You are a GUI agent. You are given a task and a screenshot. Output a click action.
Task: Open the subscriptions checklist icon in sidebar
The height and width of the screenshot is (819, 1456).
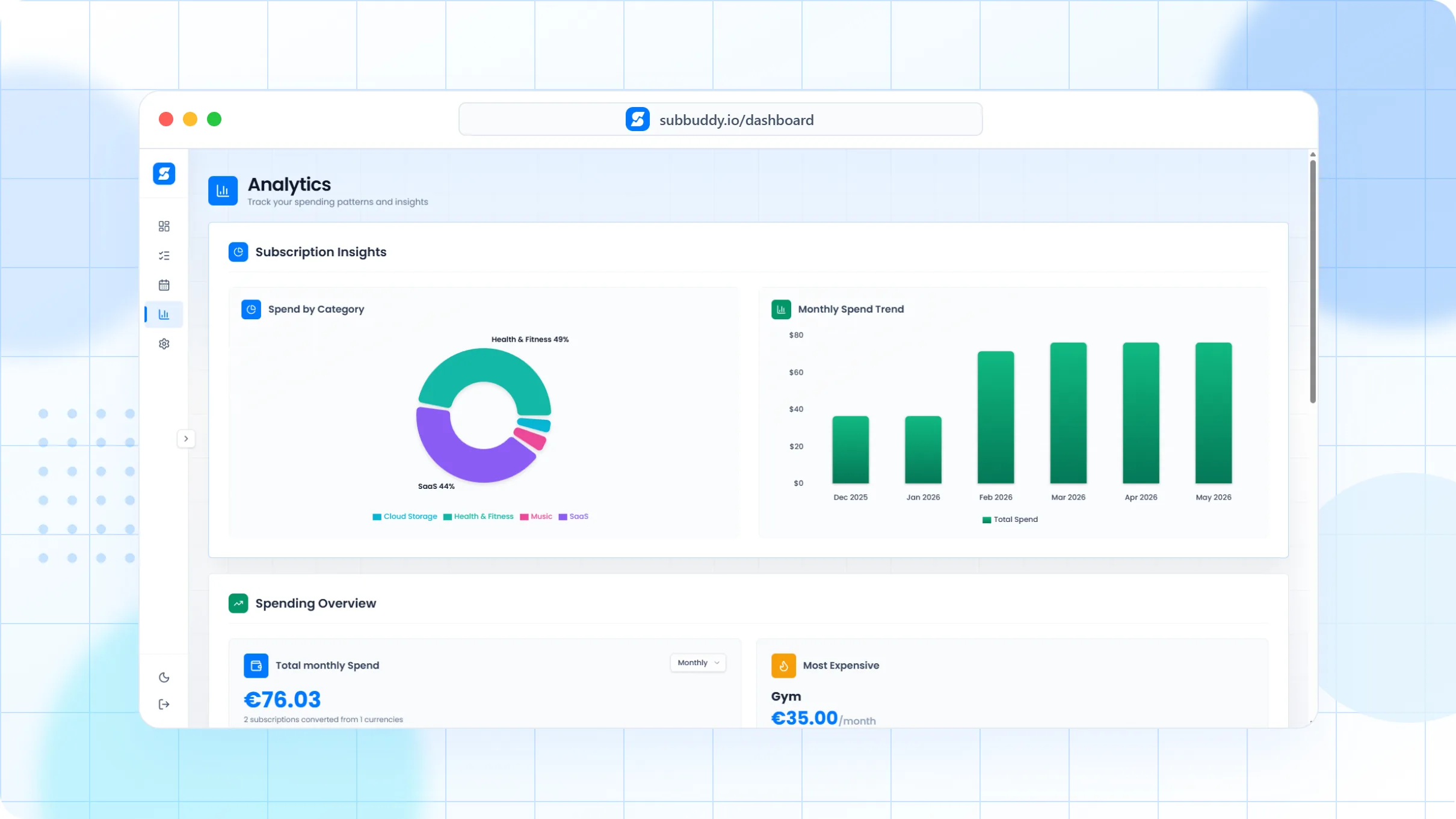click(164, 256)
